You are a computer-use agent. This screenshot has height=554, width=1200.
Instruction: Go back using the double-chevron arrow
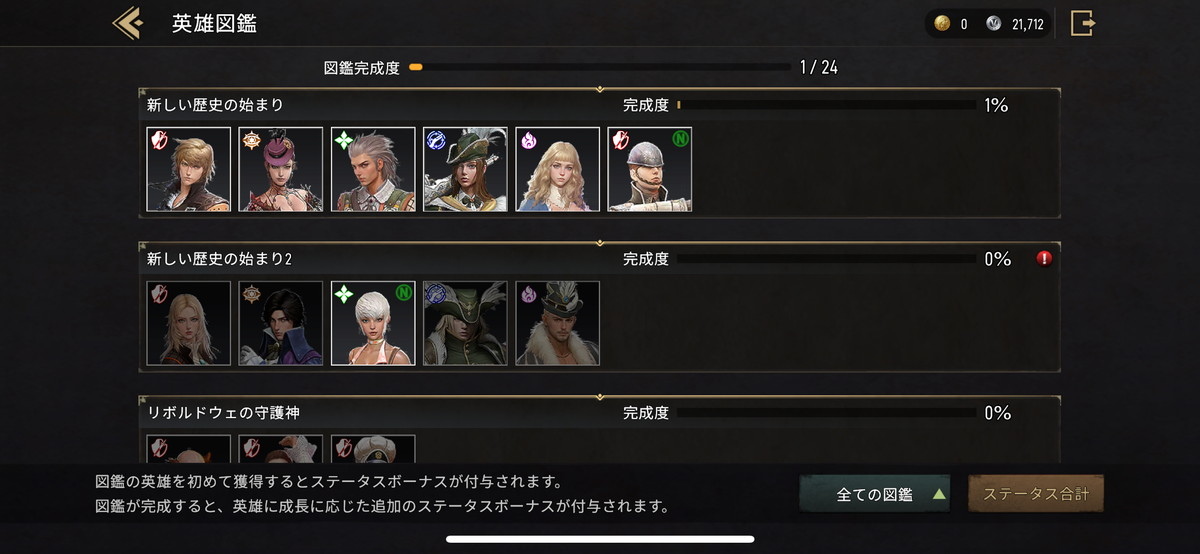[x=127, y=23]
